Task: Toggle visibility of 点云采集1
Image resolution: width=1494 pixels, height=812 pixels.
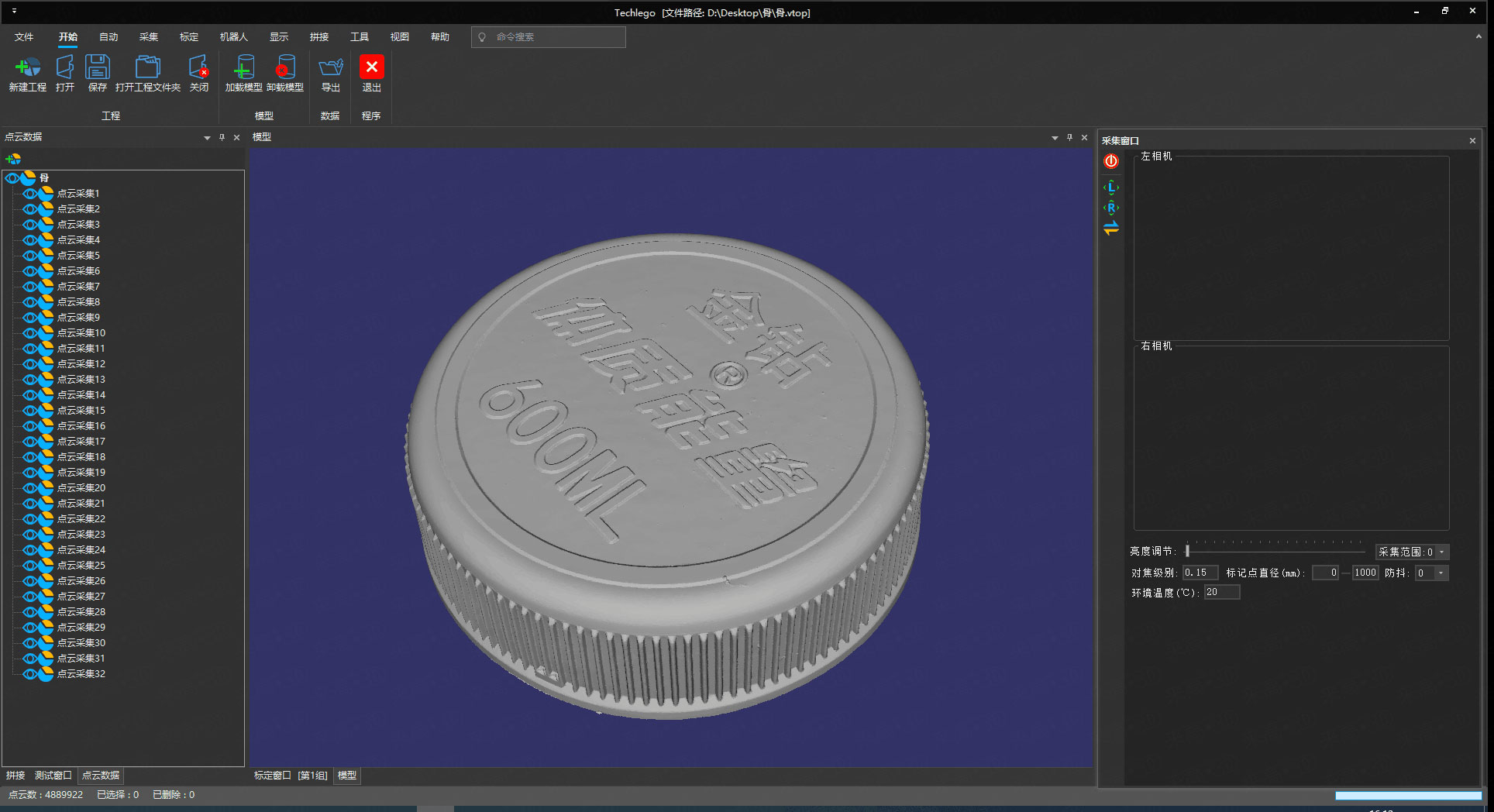Action: tap(29, 194)
